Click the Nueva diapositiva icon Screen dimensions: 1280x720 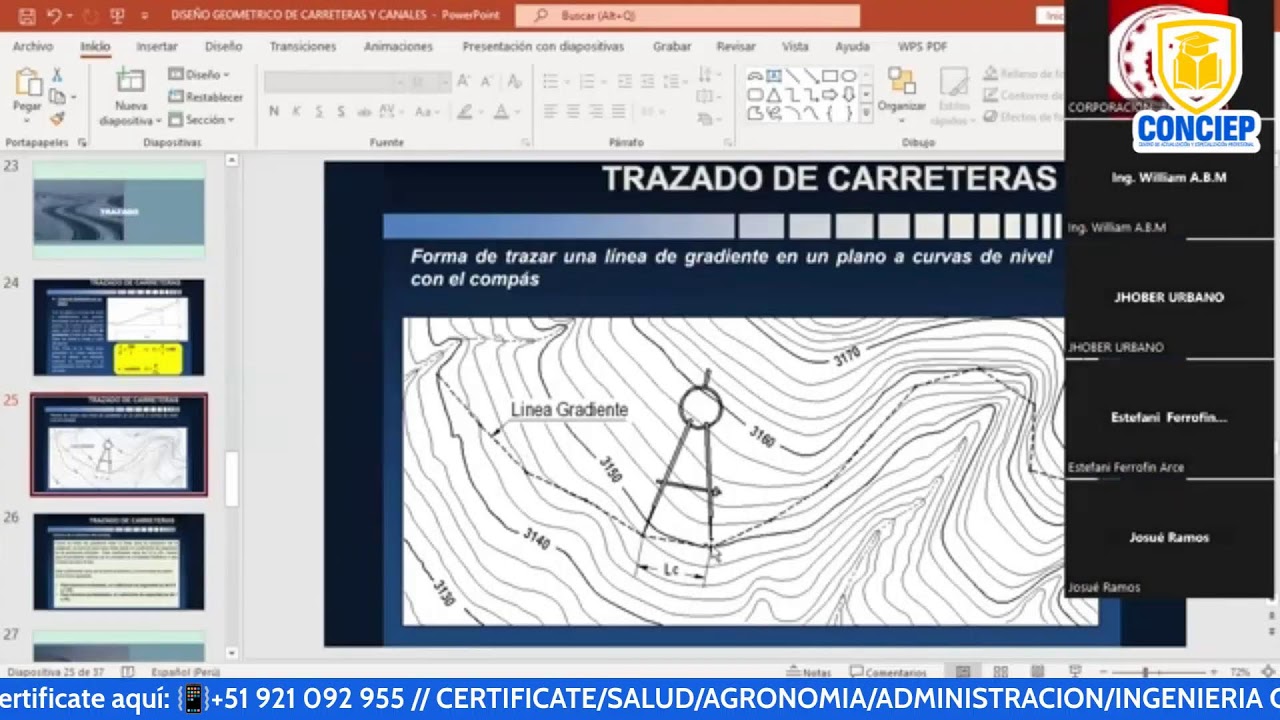pos(131,81)
